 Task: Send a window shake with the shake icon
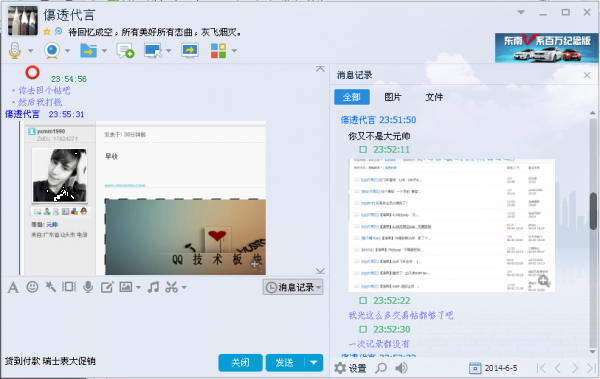coord(69,287)
